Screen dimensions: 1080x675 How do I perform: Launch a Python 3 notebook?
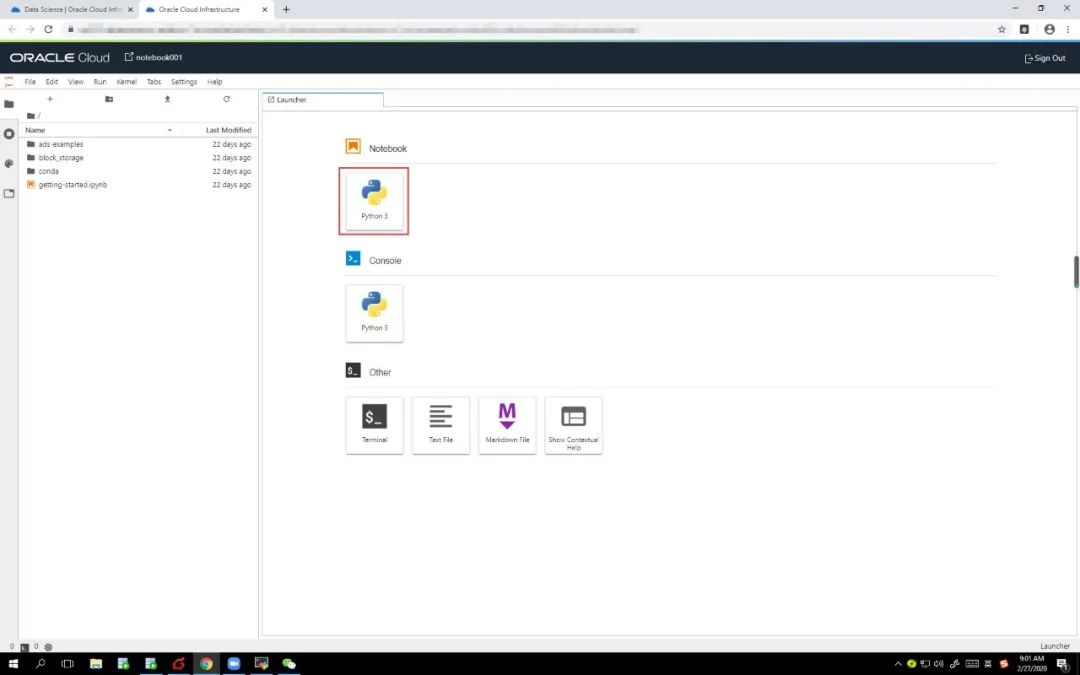[x=374, y=200]
